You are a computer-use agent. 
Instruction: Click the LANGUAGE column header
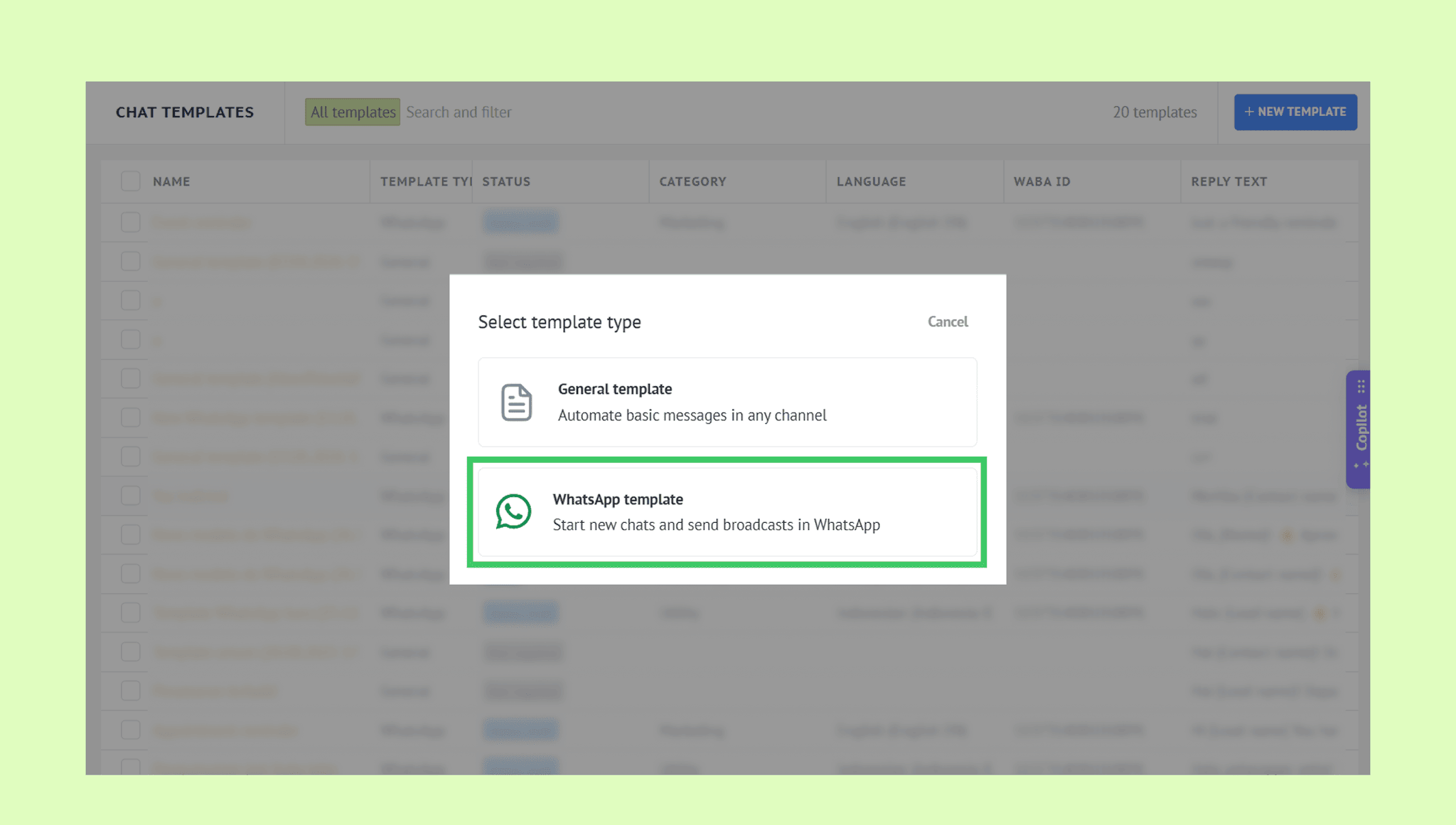(871, 181)
